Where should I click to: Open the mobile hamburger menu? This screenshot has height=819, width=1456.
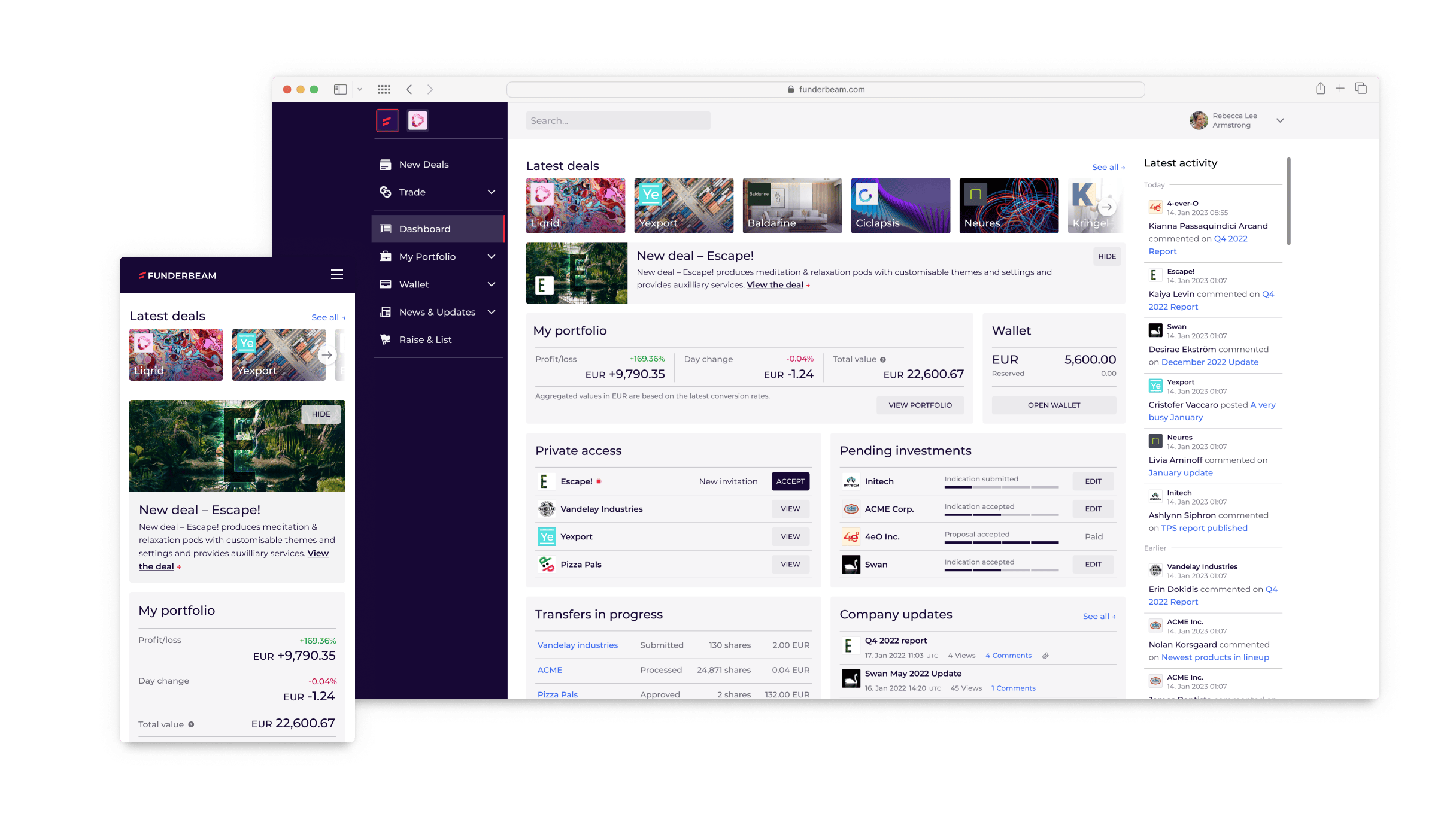pos(337,274)
